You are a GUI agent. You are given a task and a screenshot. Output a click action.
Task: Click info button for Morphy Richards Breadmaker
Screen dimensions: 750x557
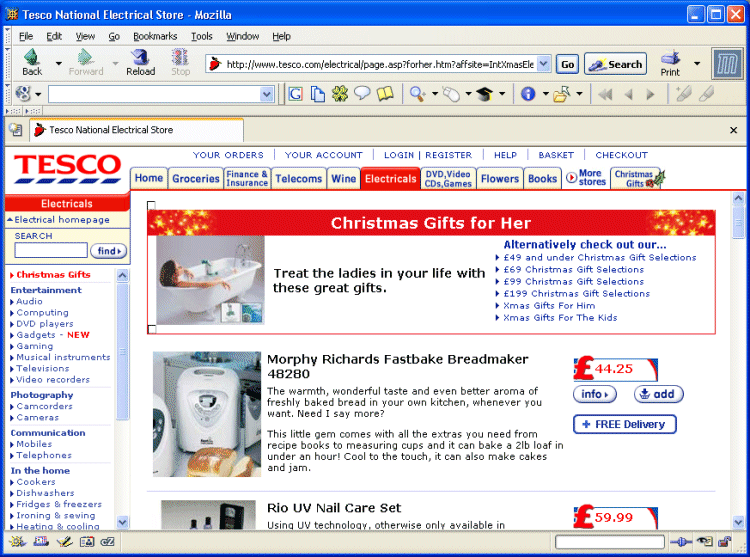(x=595, y=394)
